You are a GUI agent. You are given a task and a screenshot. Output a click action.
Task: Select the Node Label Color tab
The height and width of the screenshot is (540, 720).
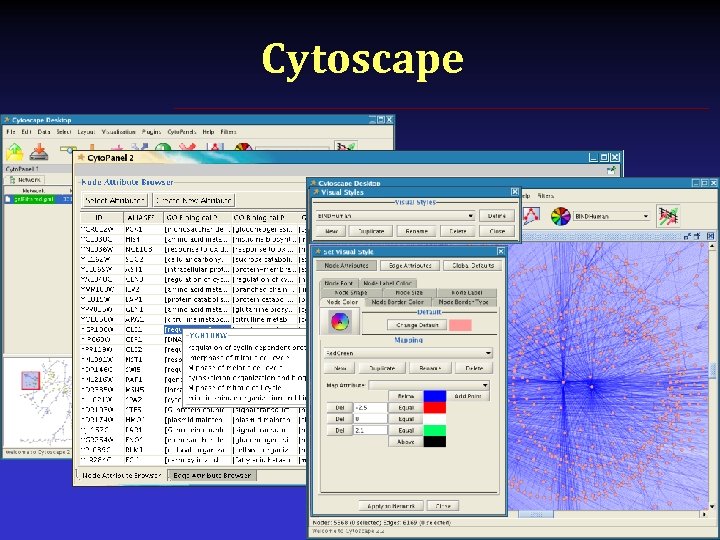(x=388, y=283)
